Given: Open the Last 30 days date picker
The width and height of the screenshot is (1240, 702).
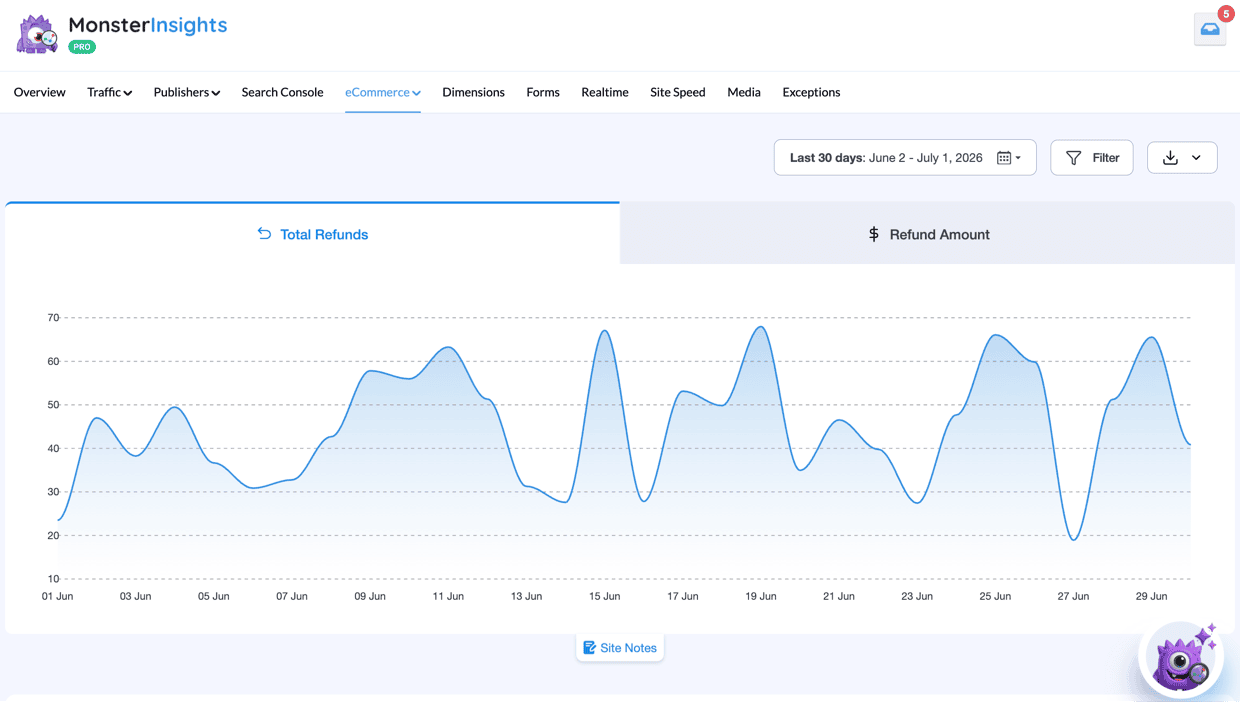Looking at the screenshot, I should tap(905, 158).
